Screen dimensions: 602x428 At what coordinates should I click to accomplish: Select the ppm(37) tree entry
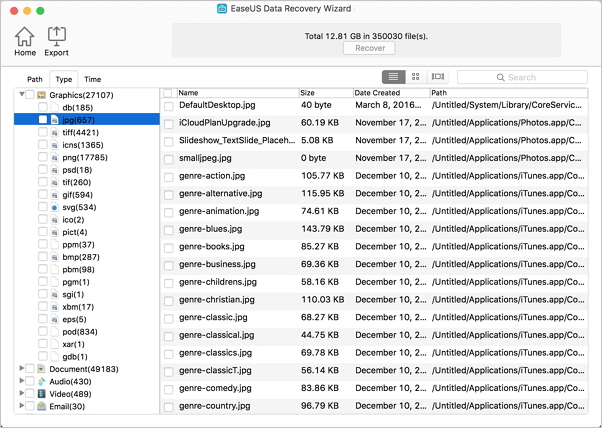point(78,245)
